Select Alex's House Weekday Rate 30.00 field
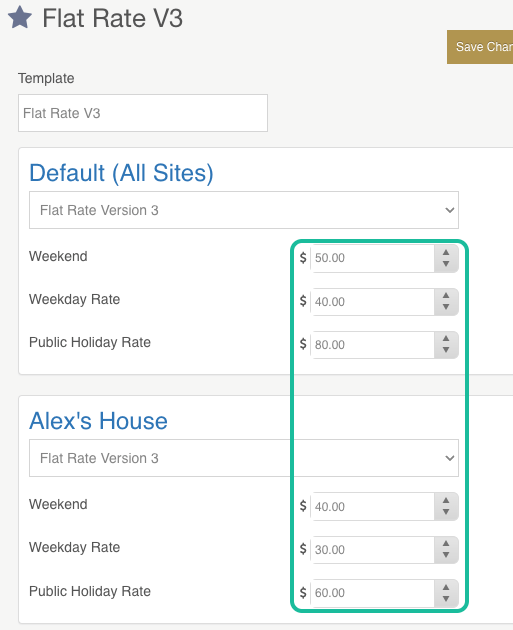513x630 pixels. pos(373,550)
